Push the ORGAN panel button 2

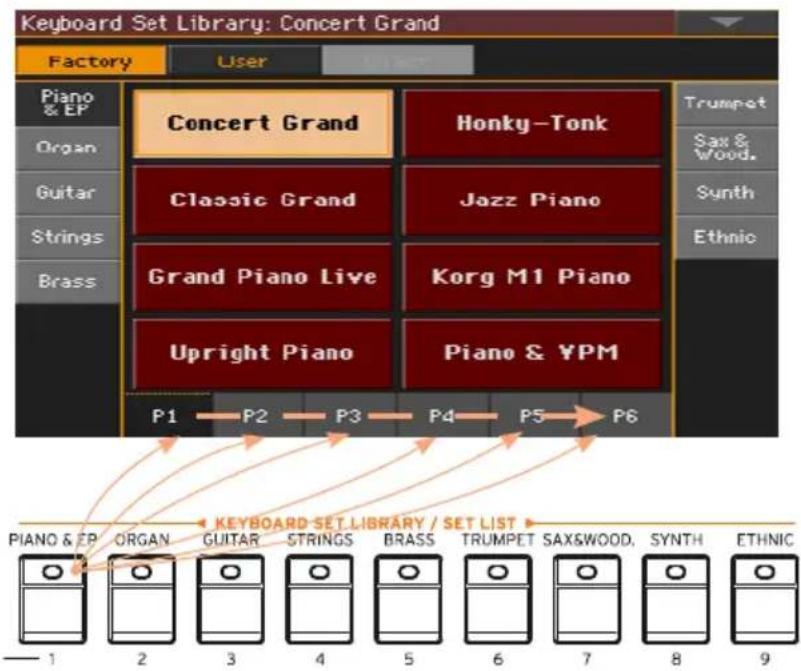click(x=142, y=599)
